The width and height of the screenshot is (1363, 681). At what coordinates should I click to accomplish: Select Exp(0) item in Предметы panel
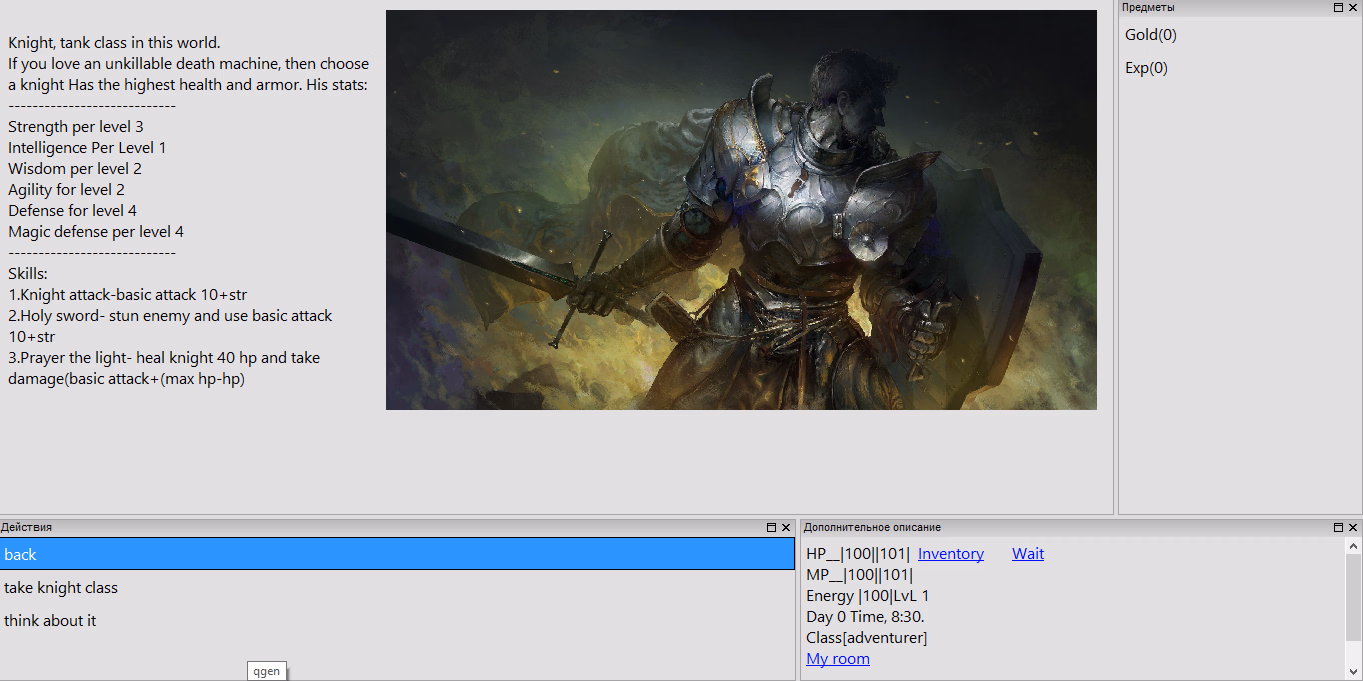[1146, 68]
